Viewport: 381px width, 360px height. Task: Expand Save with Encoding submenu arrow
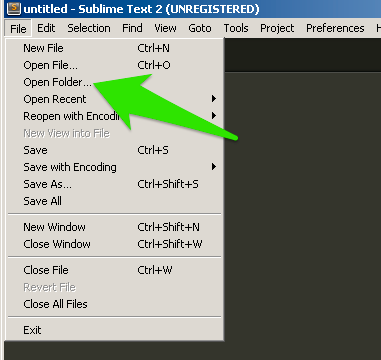[x=214, y=166]
